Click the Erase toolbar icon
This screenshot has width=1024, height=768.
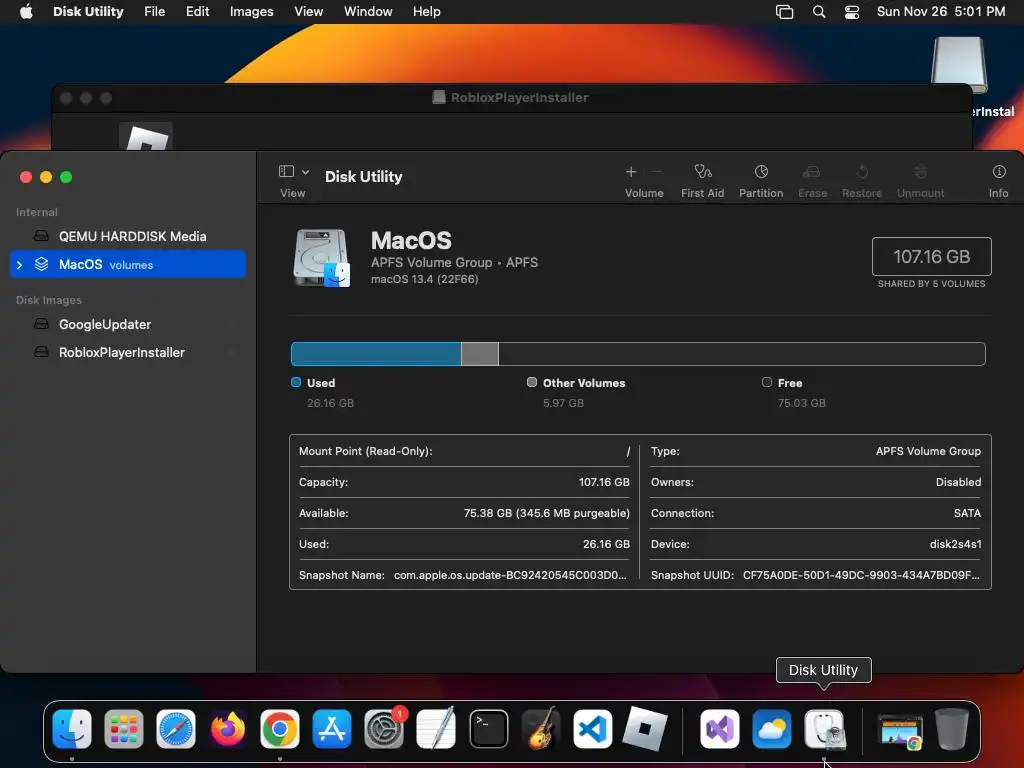812,172
